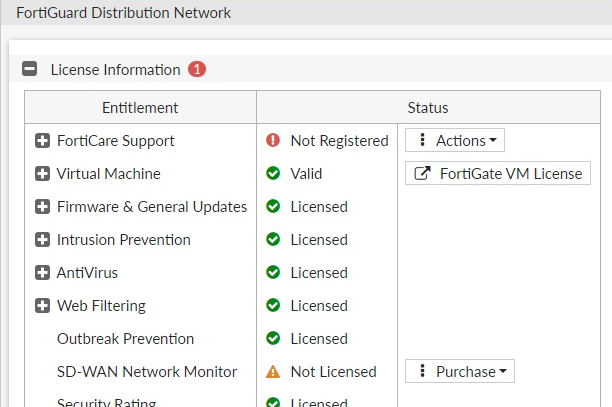Click Licensed status for Web Filtering
The height and width of the screenshot is (407, 612).
(x=319, y=306)
